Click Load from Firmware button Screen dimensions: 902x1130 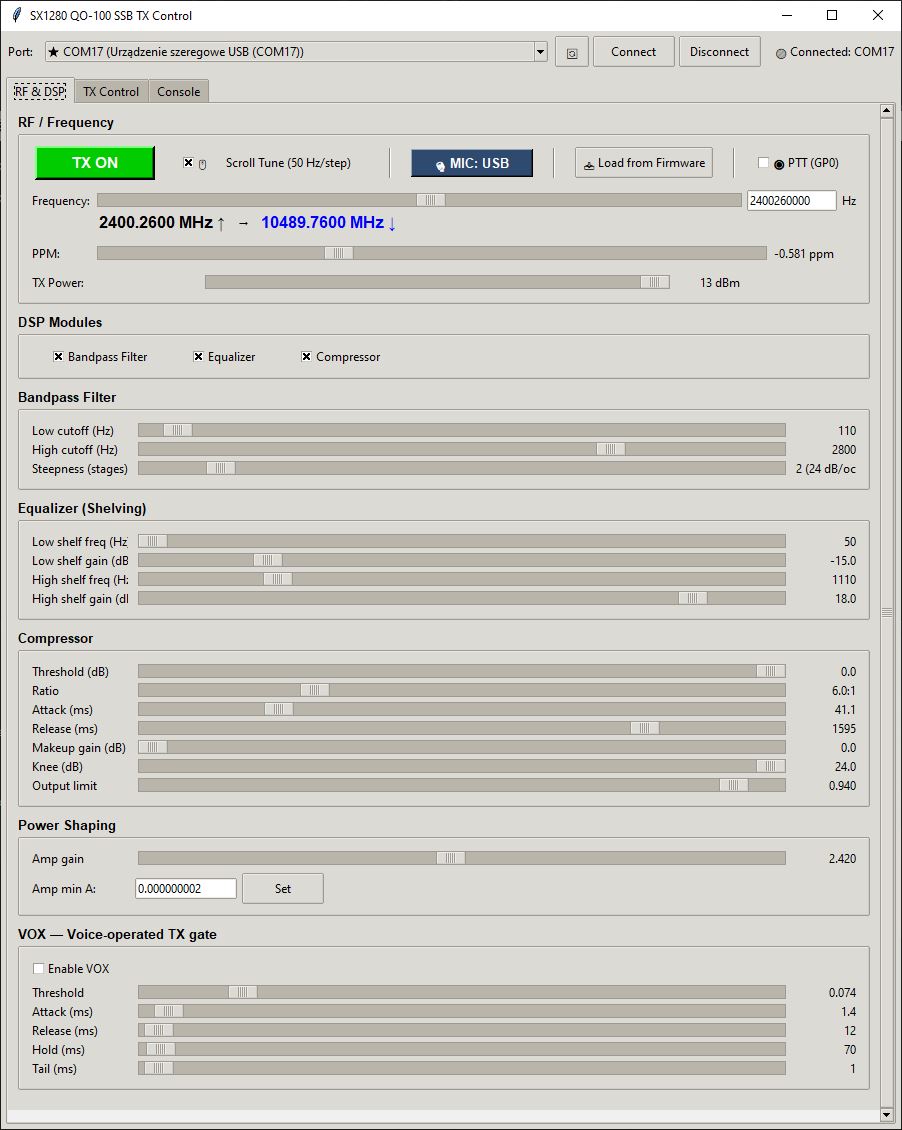point(644,163)
